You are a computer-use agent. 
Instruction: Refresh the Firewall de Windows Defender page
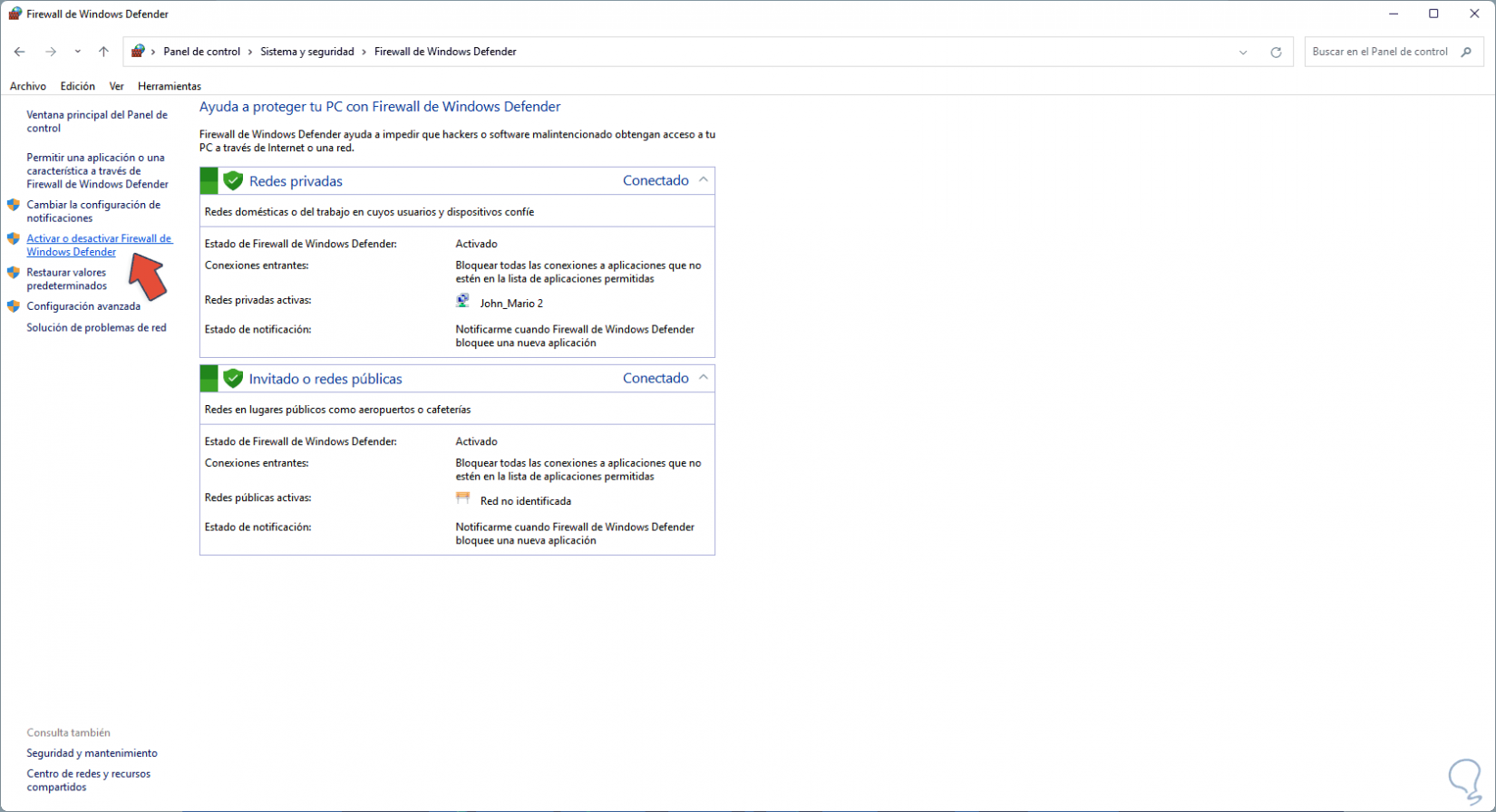pyautogui.click(x=1276, y=52)
